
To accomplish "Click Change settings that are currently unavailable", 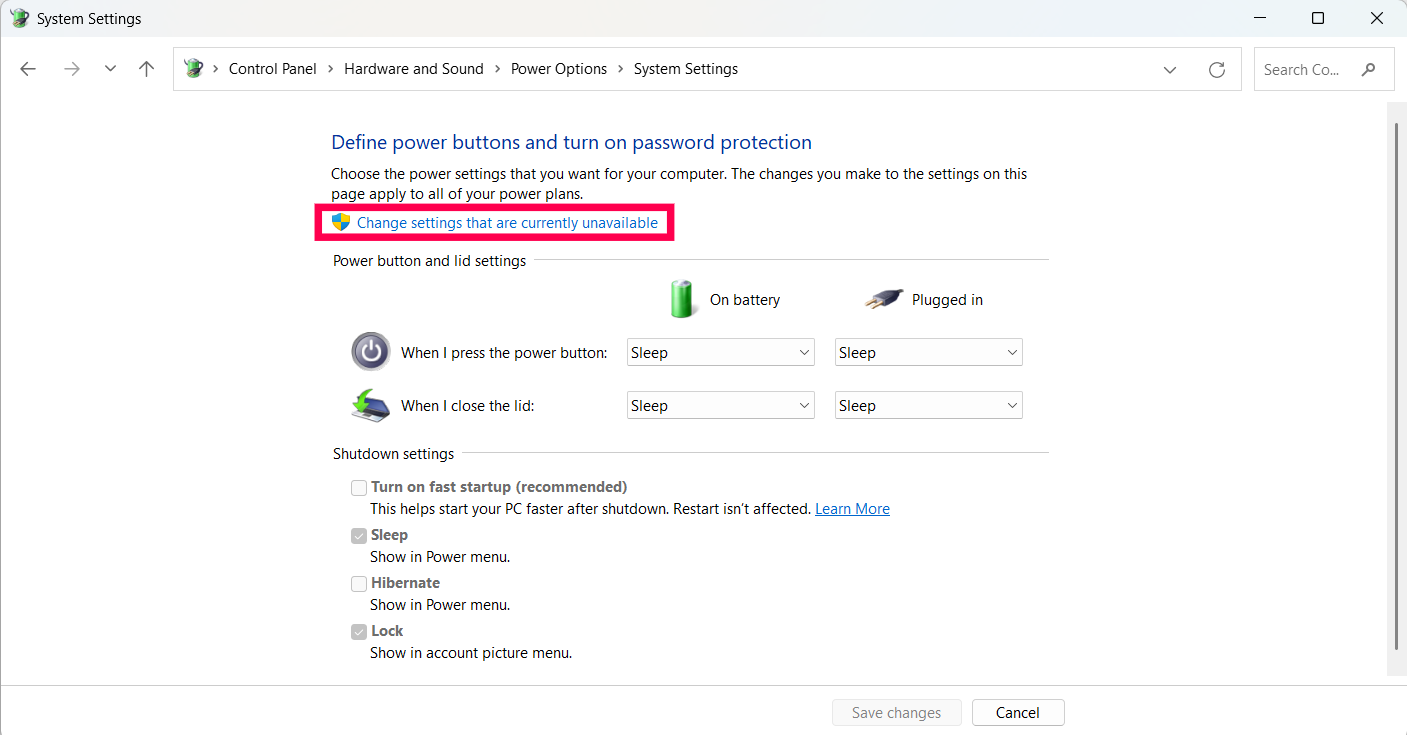I will tap(507, 223).
